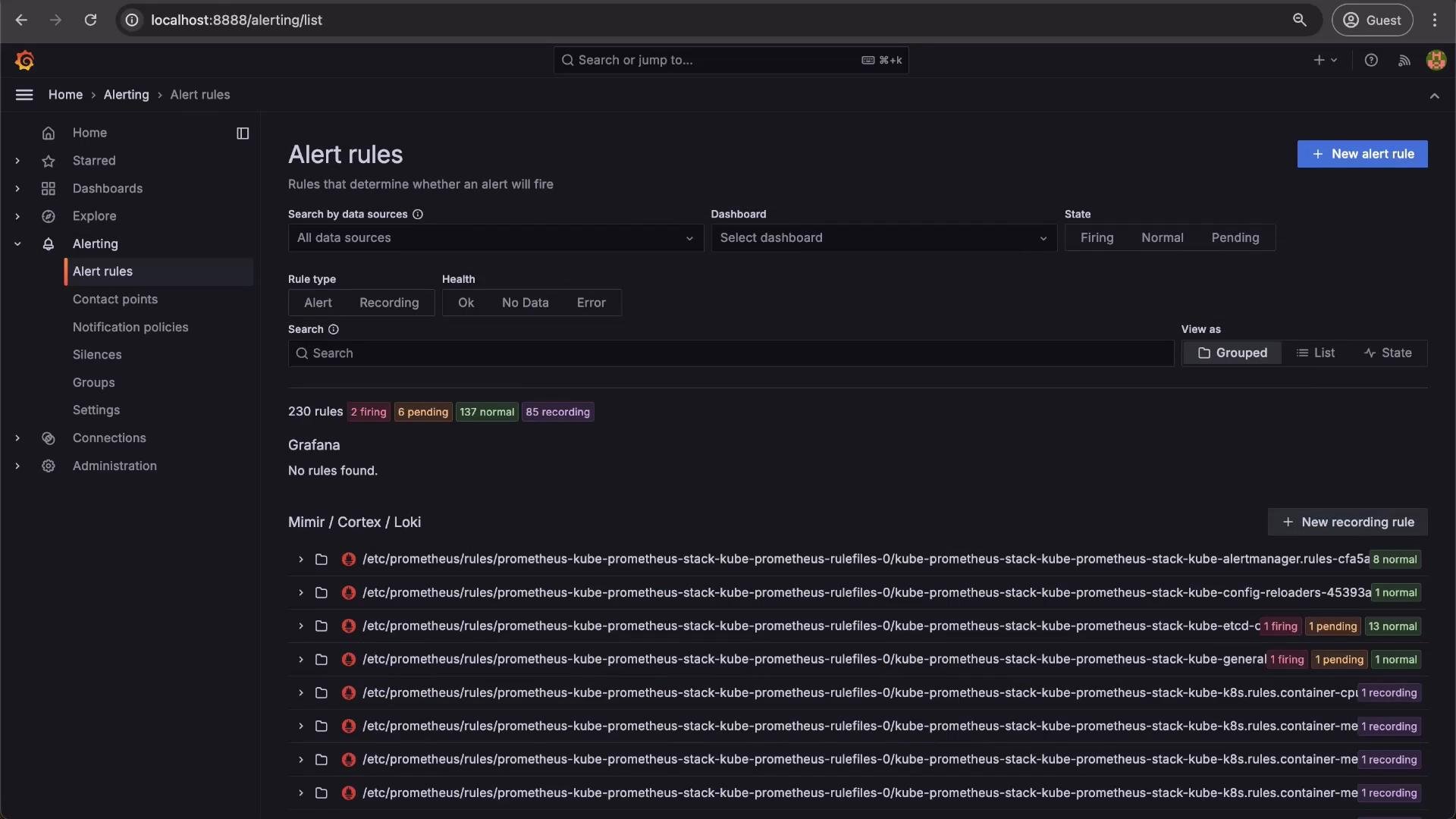Open the hamburger menu toggle
The image size is (1456, 819).
(24, 95)
